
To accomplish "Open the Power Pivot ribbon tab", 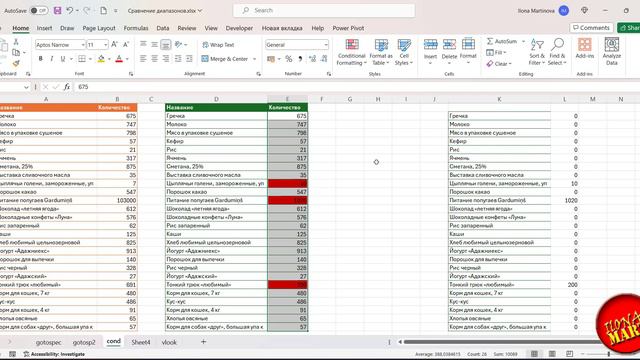I will (x=348, y=28).
